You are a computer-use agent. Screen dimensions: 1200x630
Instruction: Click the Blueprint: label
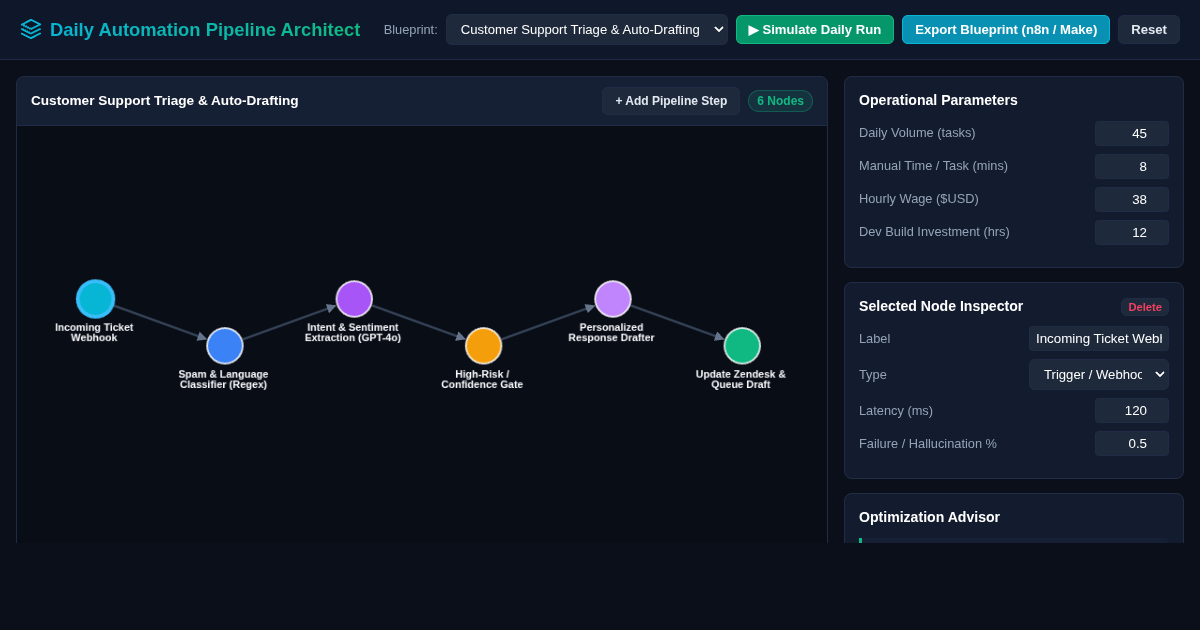tap(411, 30)
